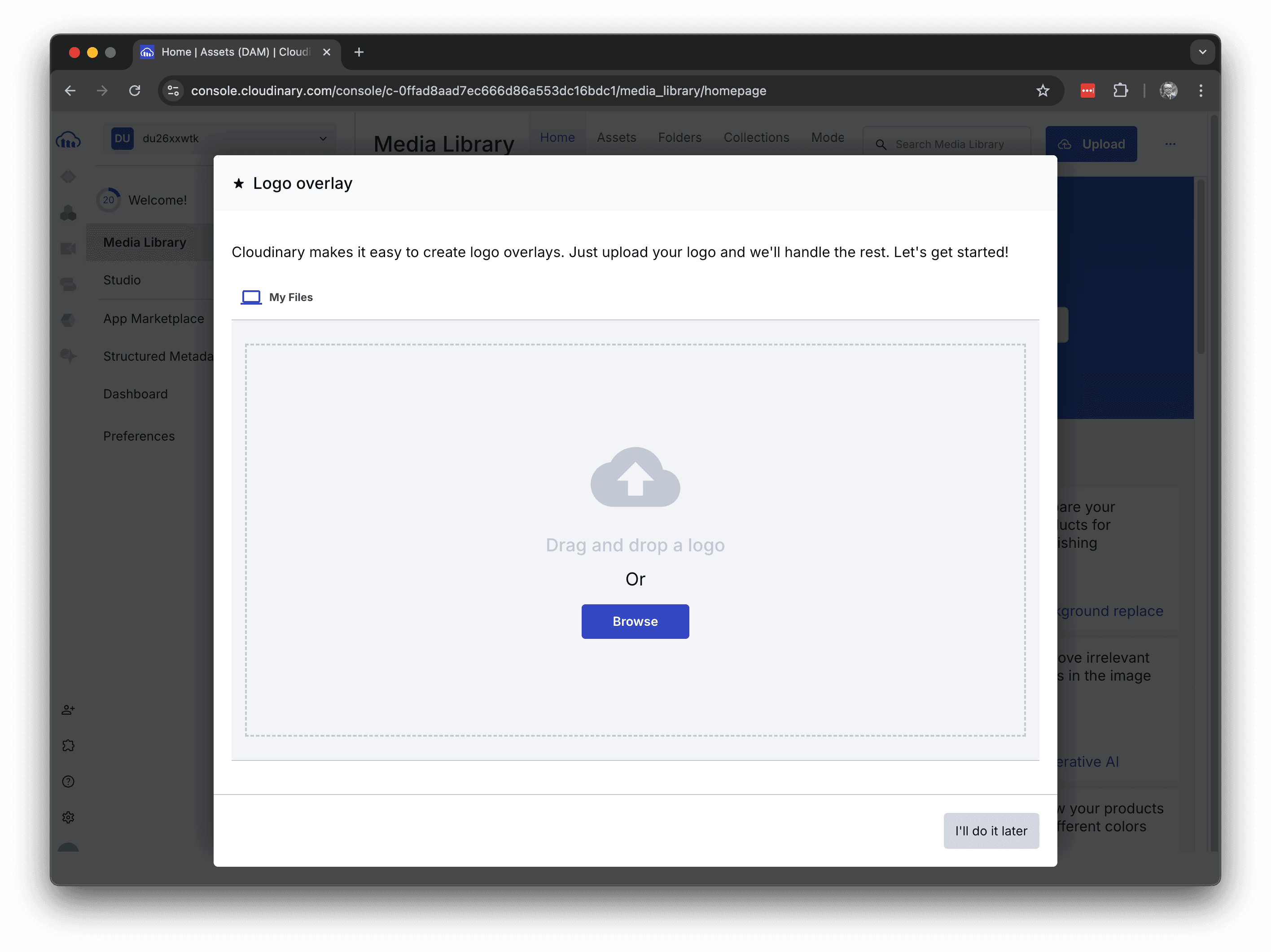Open Chrome's three-dot menu
This screenshot has width=1271, height=952.
pyautogui.click(x=1201, y=91)
